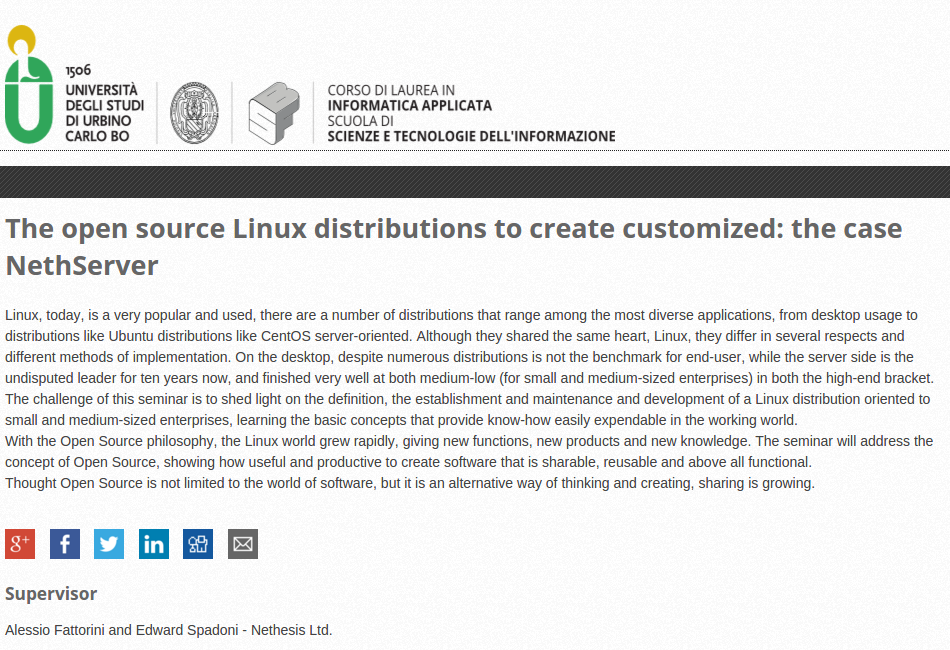950x650 pixels.
Task: Click Informatica Applicata course heading
Action: pos(410,105)
